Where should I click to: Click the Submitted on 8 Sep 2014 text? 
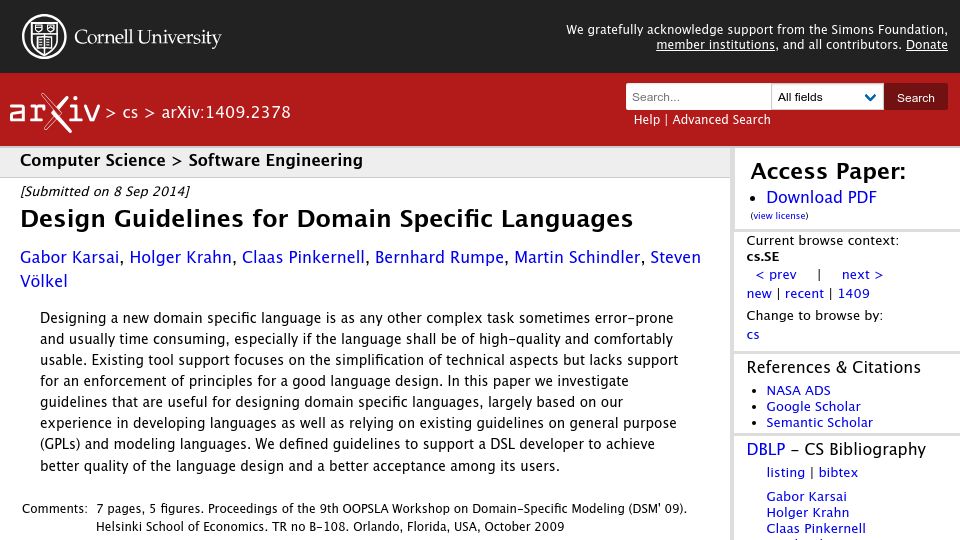105,191
